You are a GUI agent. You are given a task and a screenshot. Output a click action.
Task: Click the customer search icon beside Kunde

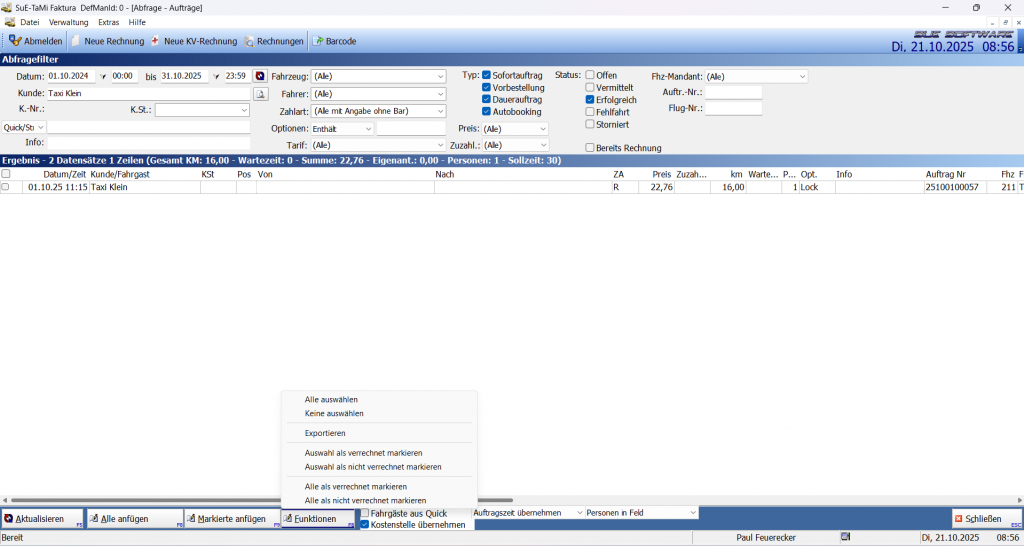(260, 94)
